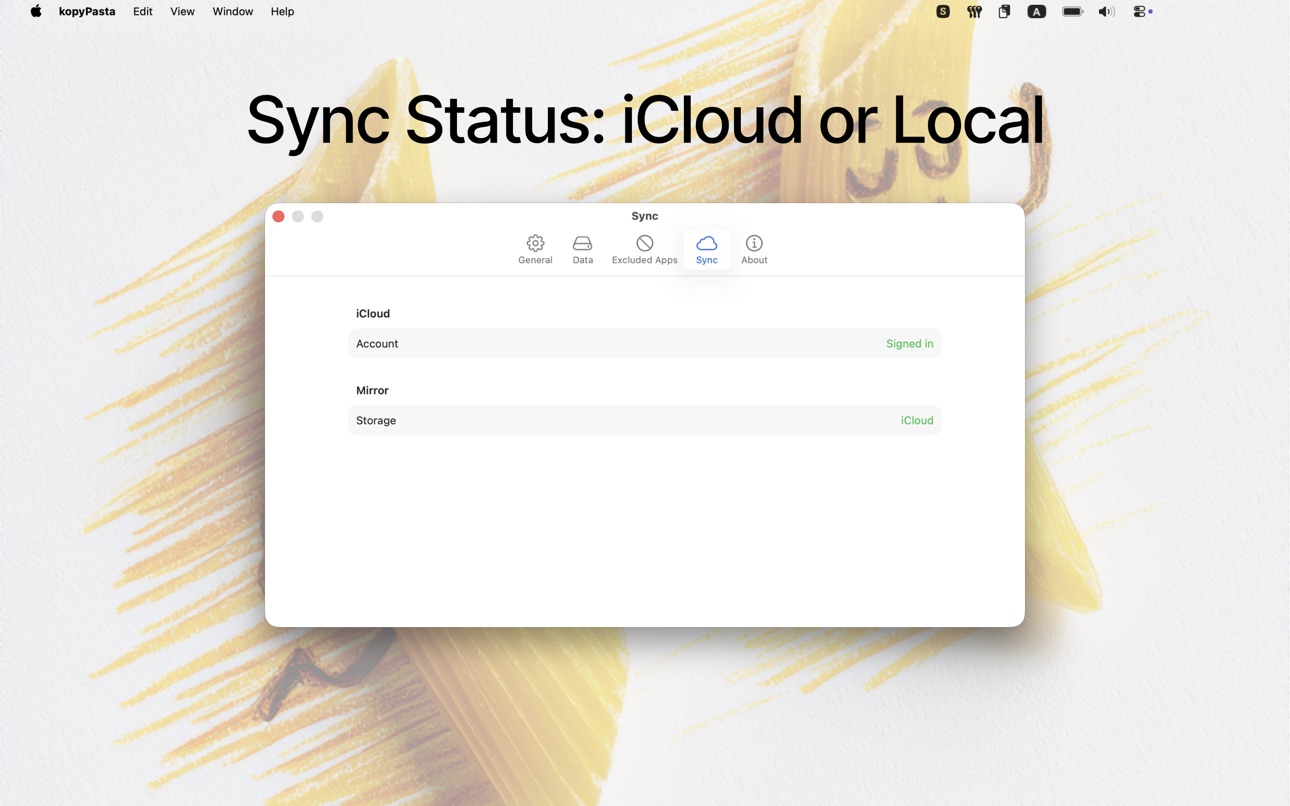Open the View menu
Screen dimensions: 1290x806
pos(182,12)
